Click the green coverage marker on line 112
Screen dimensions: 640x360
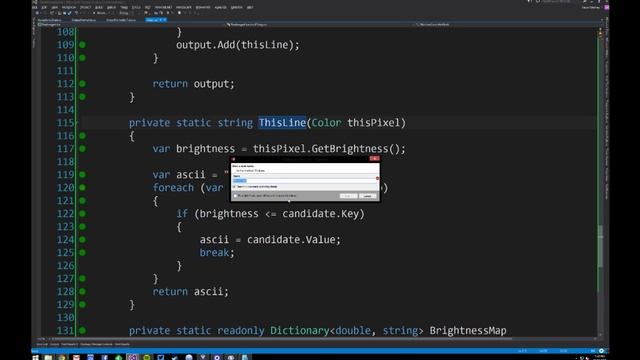(82, 84)
